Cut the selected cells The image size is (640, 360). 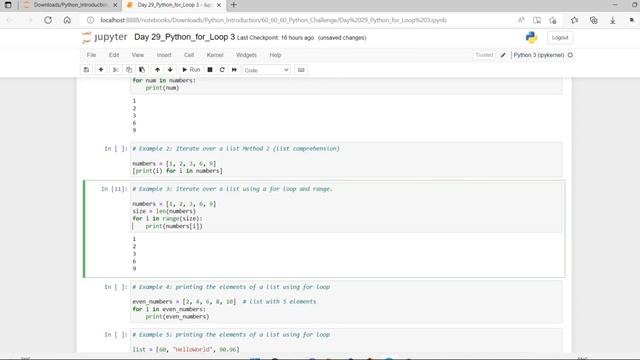click(116, 70)
